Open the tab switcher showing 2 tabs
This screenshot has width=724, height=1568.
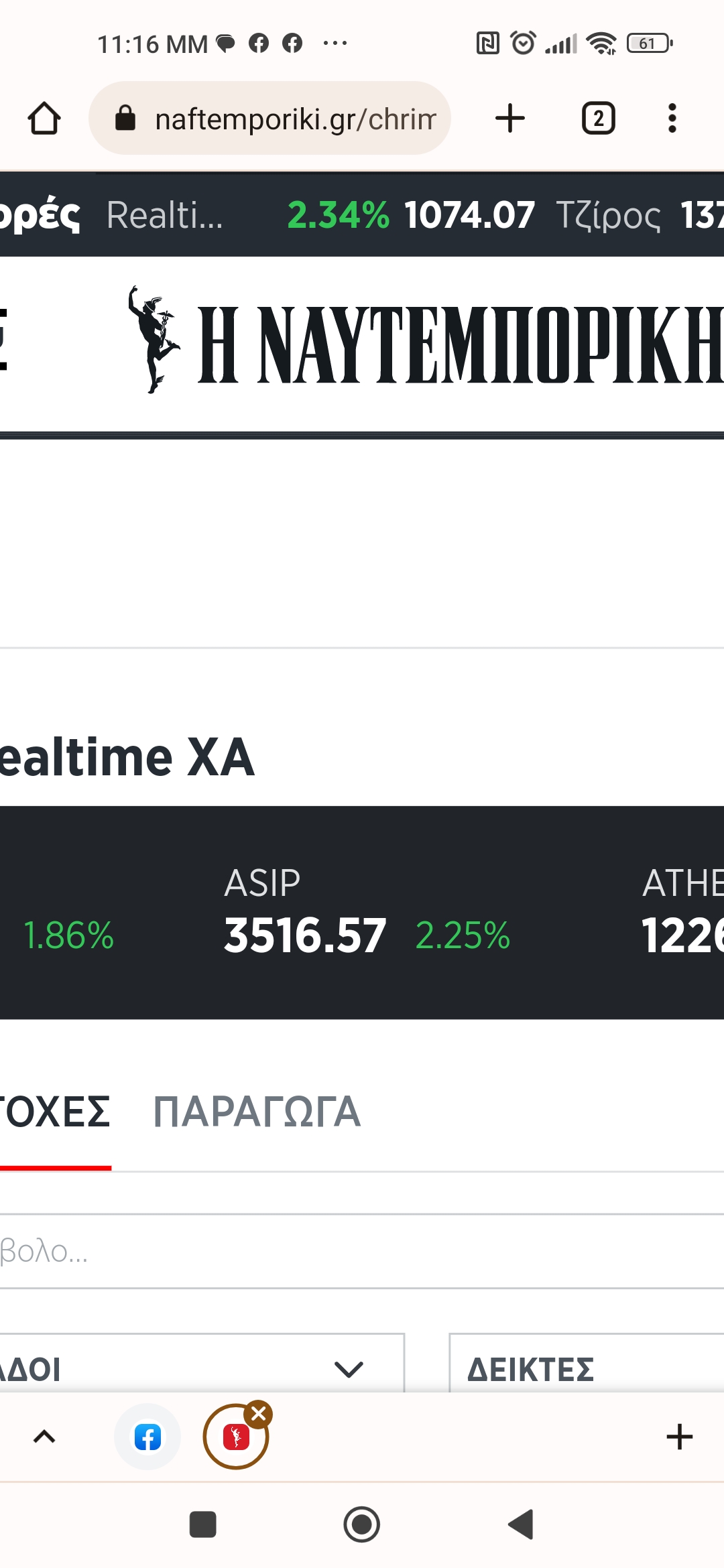(598, 119)
